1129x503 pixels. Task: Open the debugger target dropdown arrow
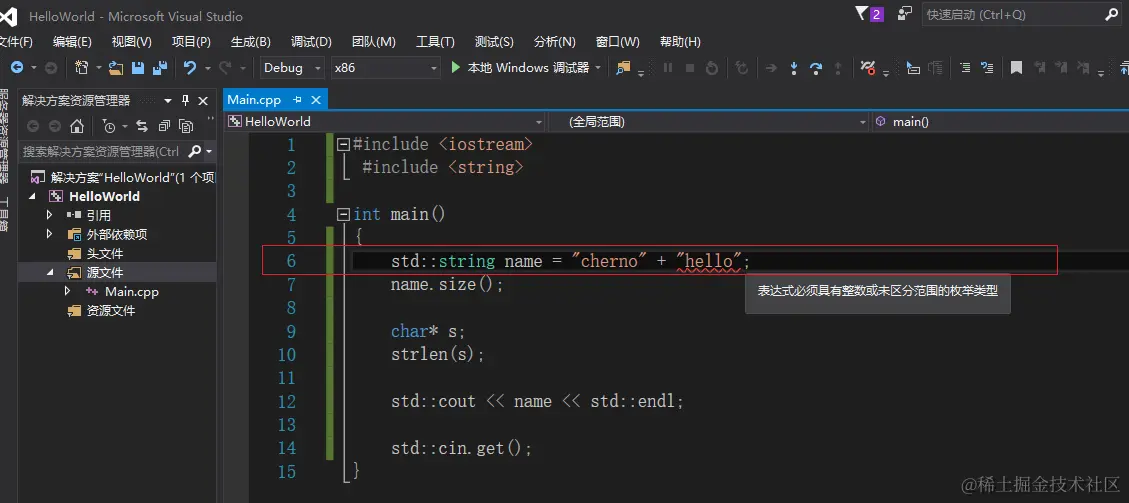coord(598,68)
